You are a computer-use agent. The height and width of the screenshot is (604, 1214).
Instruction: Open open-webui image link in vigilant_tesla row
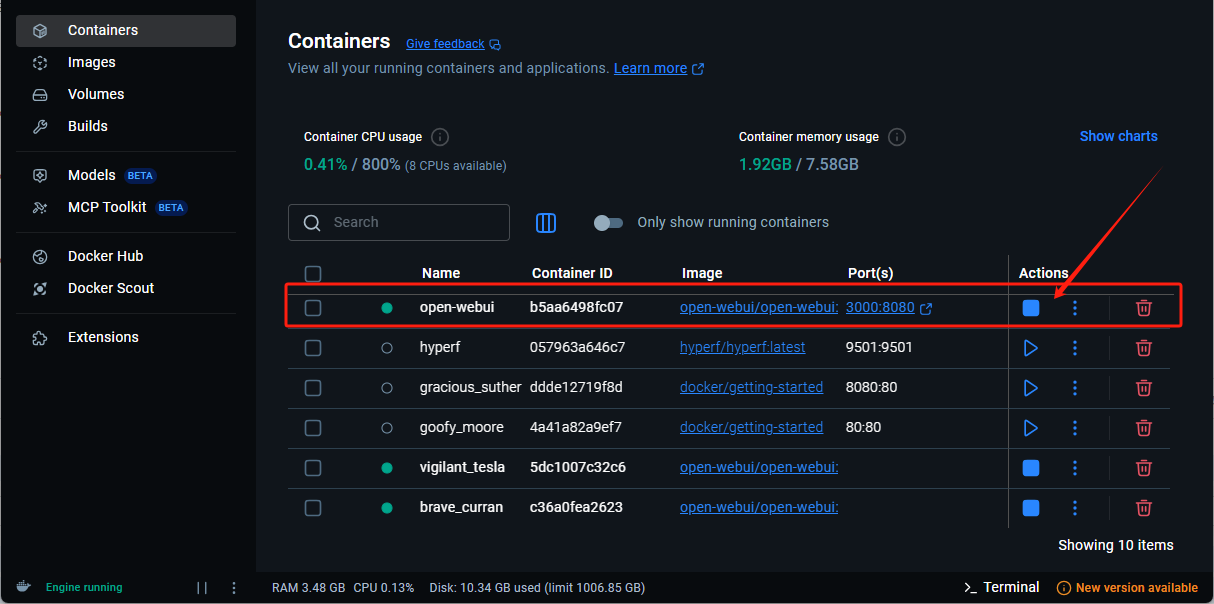click(759, 468)
